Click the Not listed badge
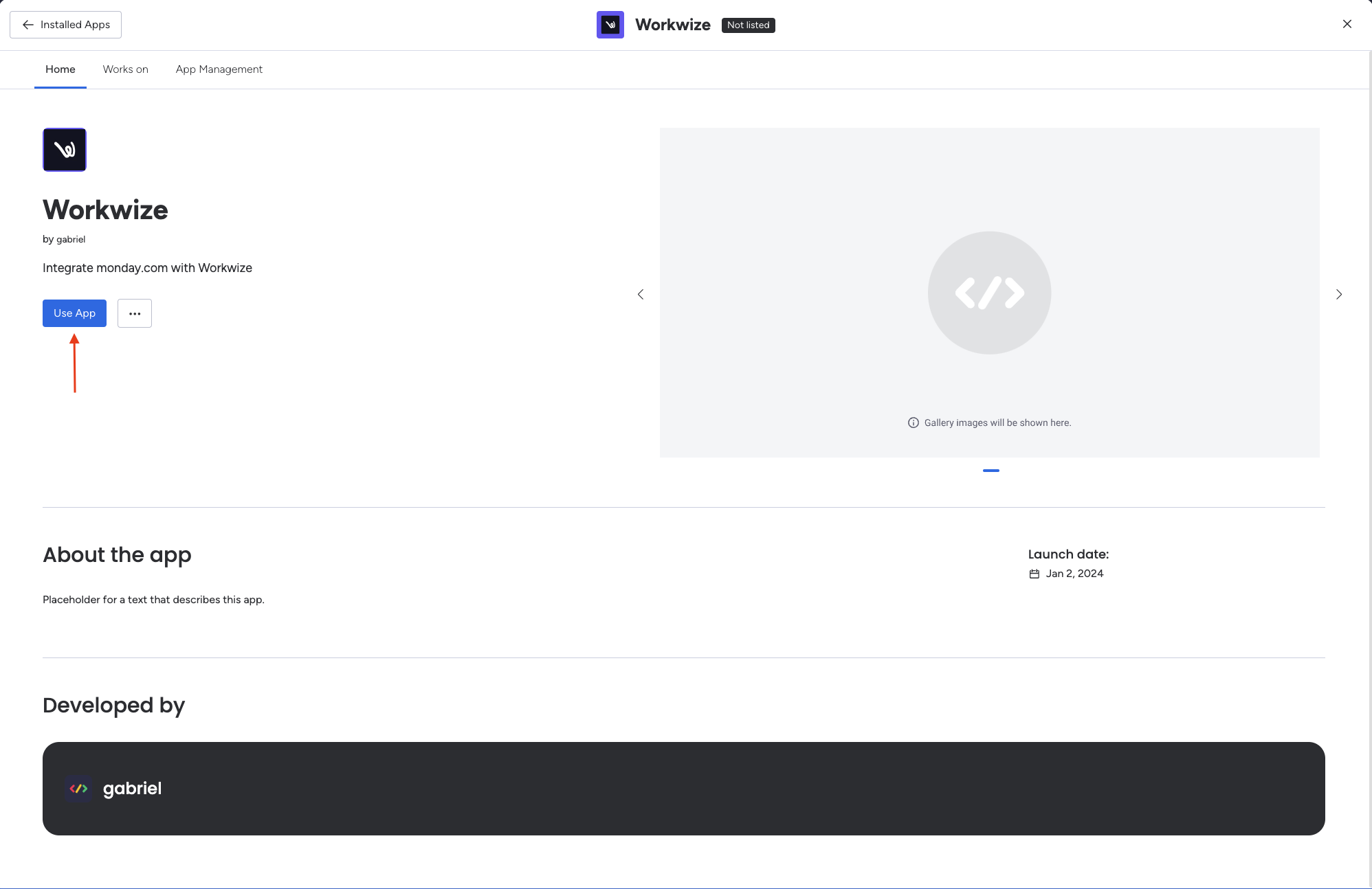 748,25
